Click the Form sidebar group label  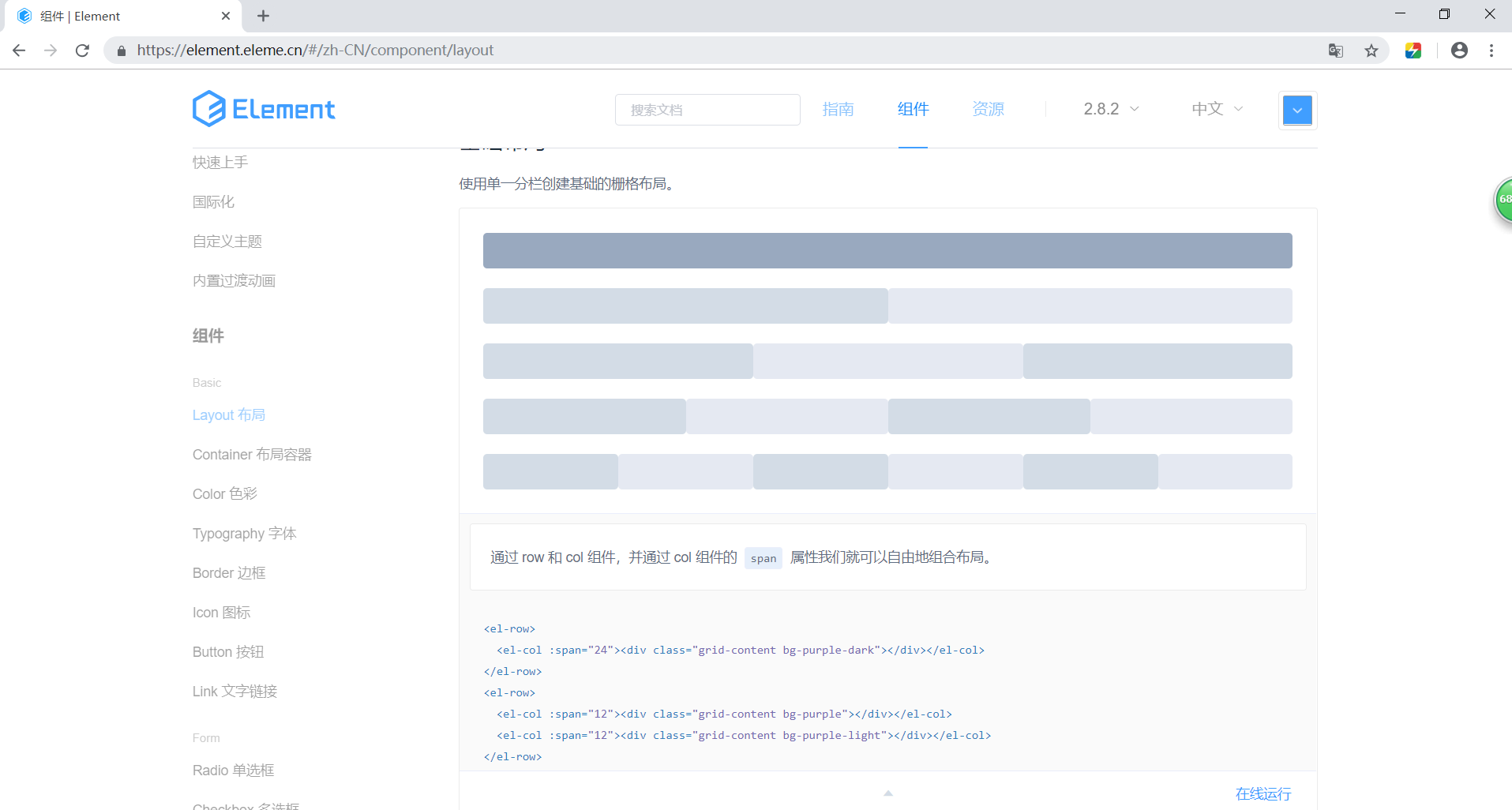206,738
